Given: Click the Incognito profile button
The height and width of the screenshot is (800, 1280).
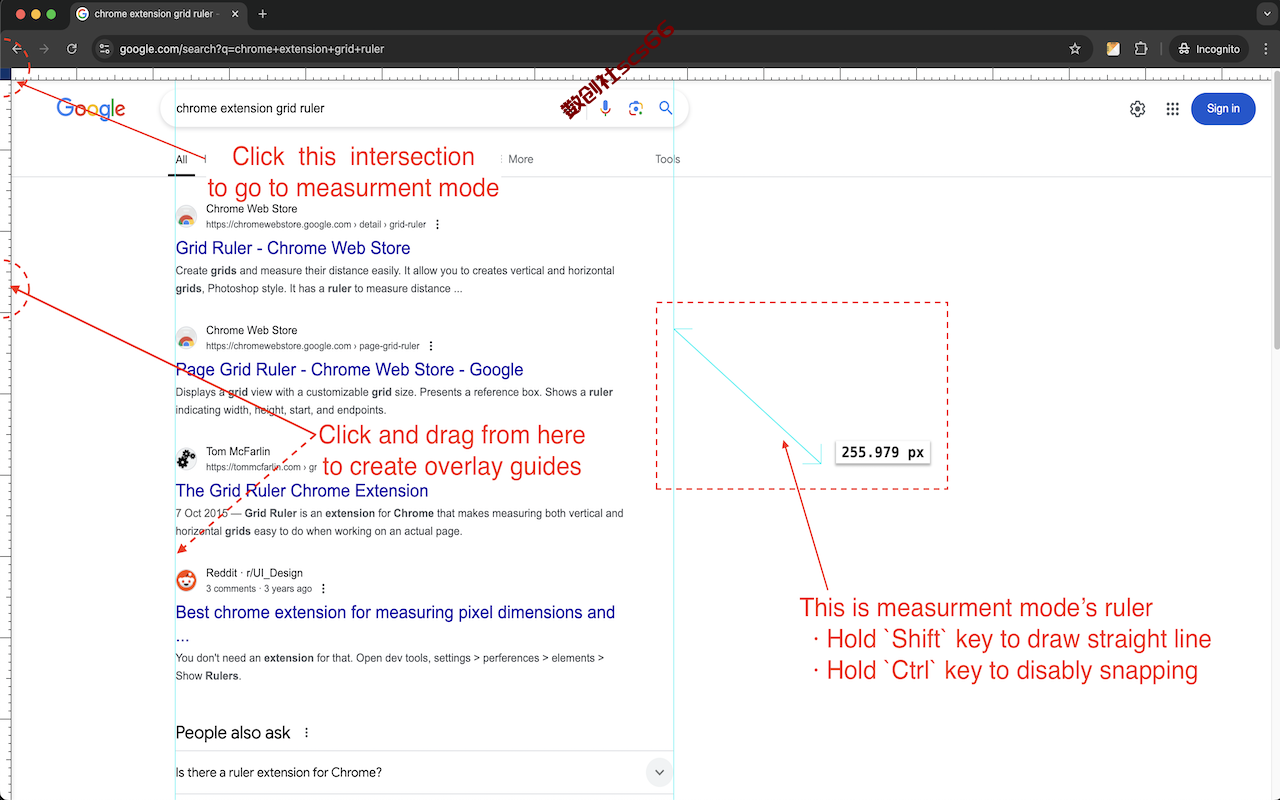Looking at the screenshot, I should coord(1208,49).
